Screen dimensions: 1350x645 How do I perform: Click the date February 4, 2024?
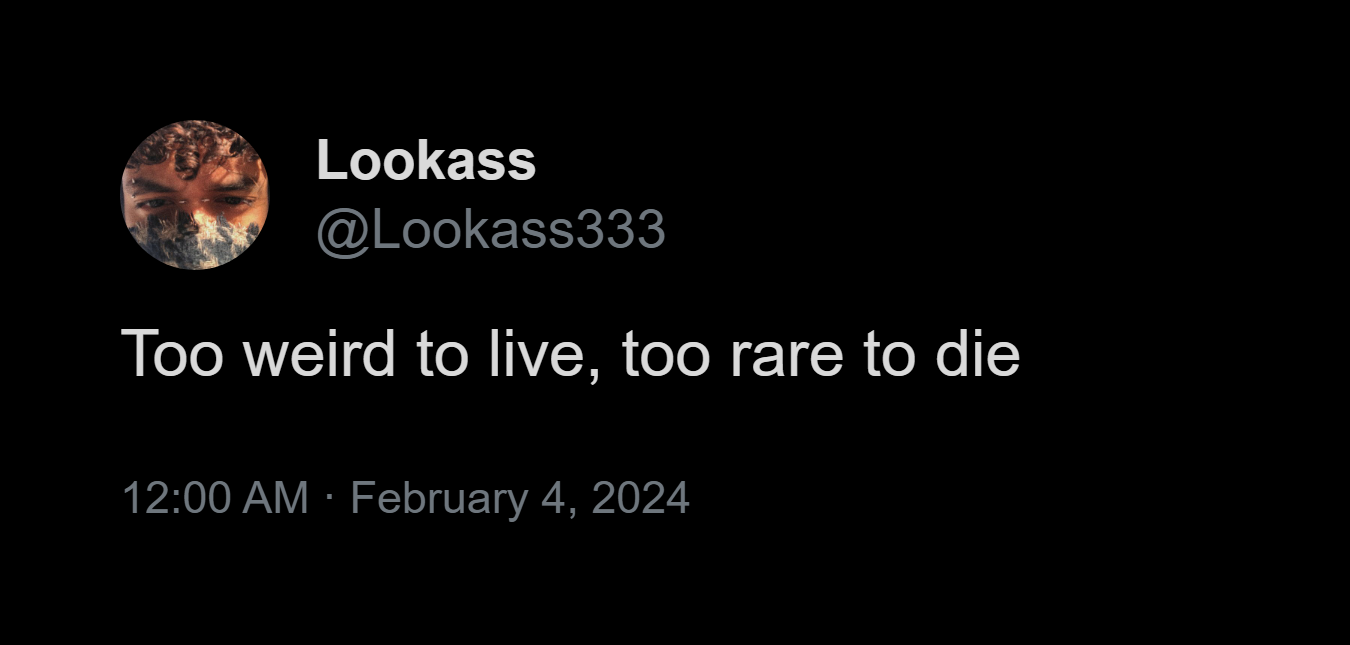(520, 498)
